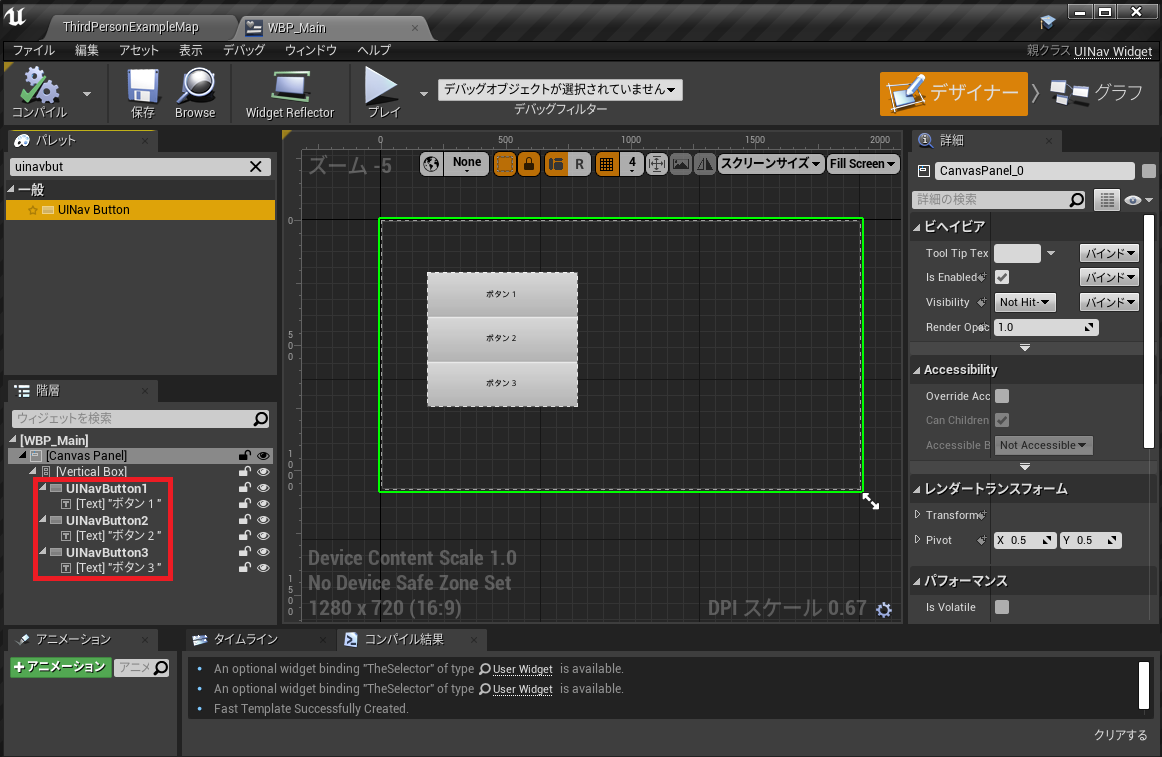Click zoom-to-fit icon in designer toolbar
This screenshot has width=1162, height=757.
tap(657, 164)
